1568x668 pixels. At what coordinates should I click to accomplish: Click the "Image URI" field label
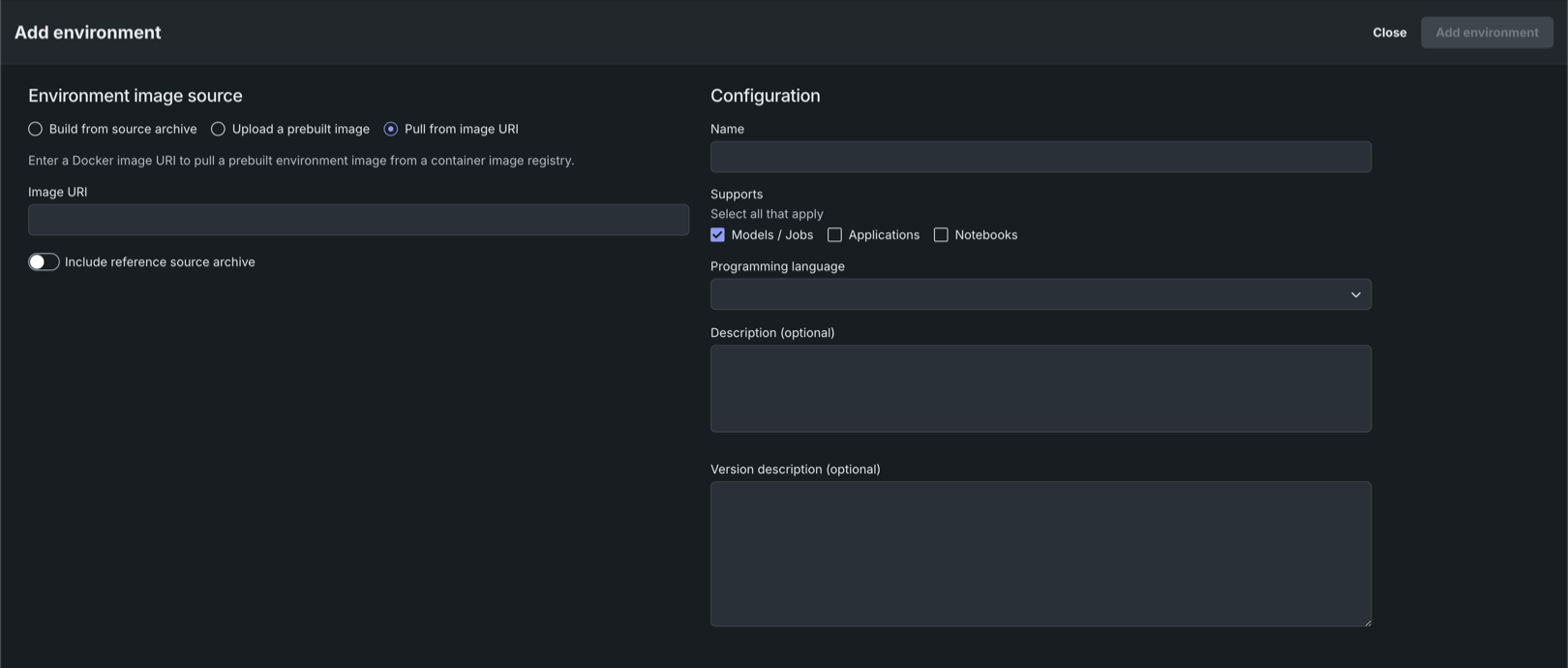(x=58, y=192)
